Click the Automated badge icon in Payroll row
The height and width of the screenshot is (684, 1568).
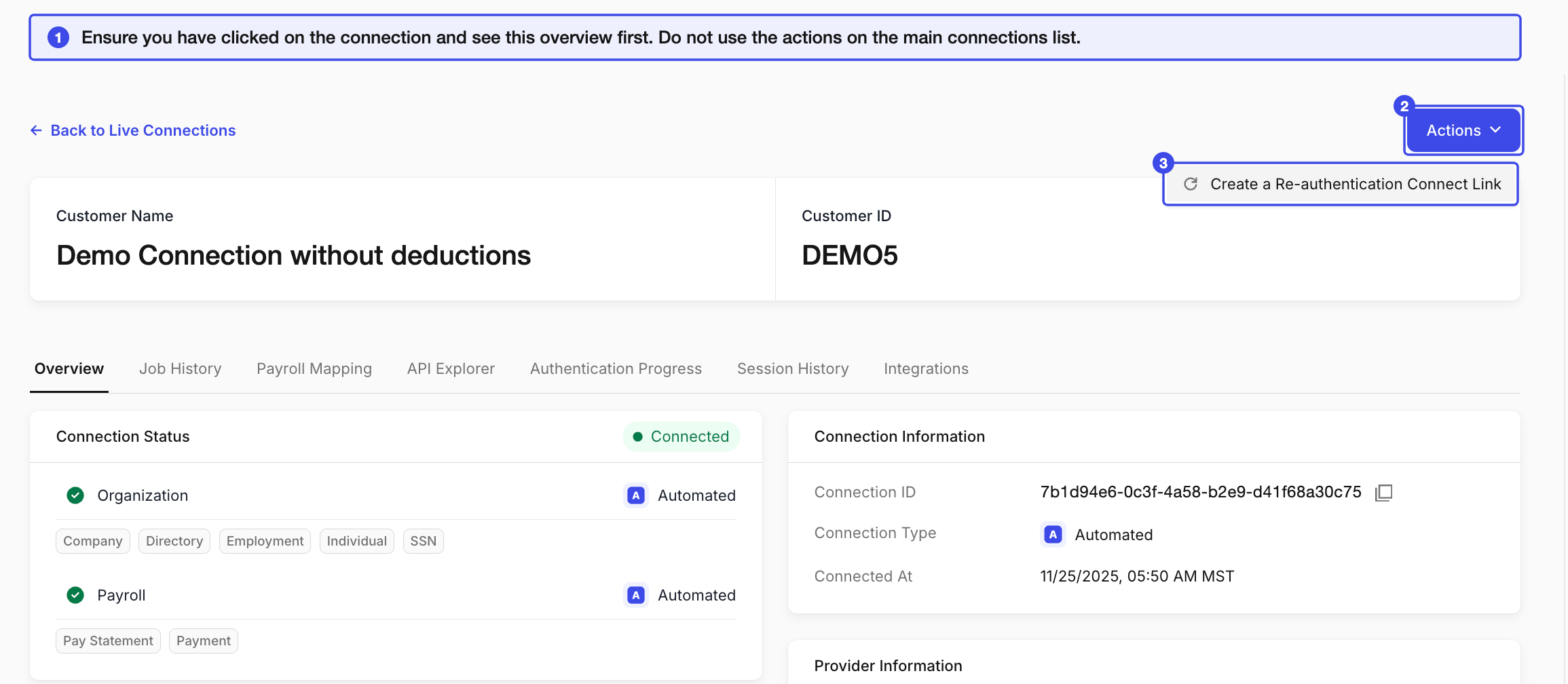point(636,595)
